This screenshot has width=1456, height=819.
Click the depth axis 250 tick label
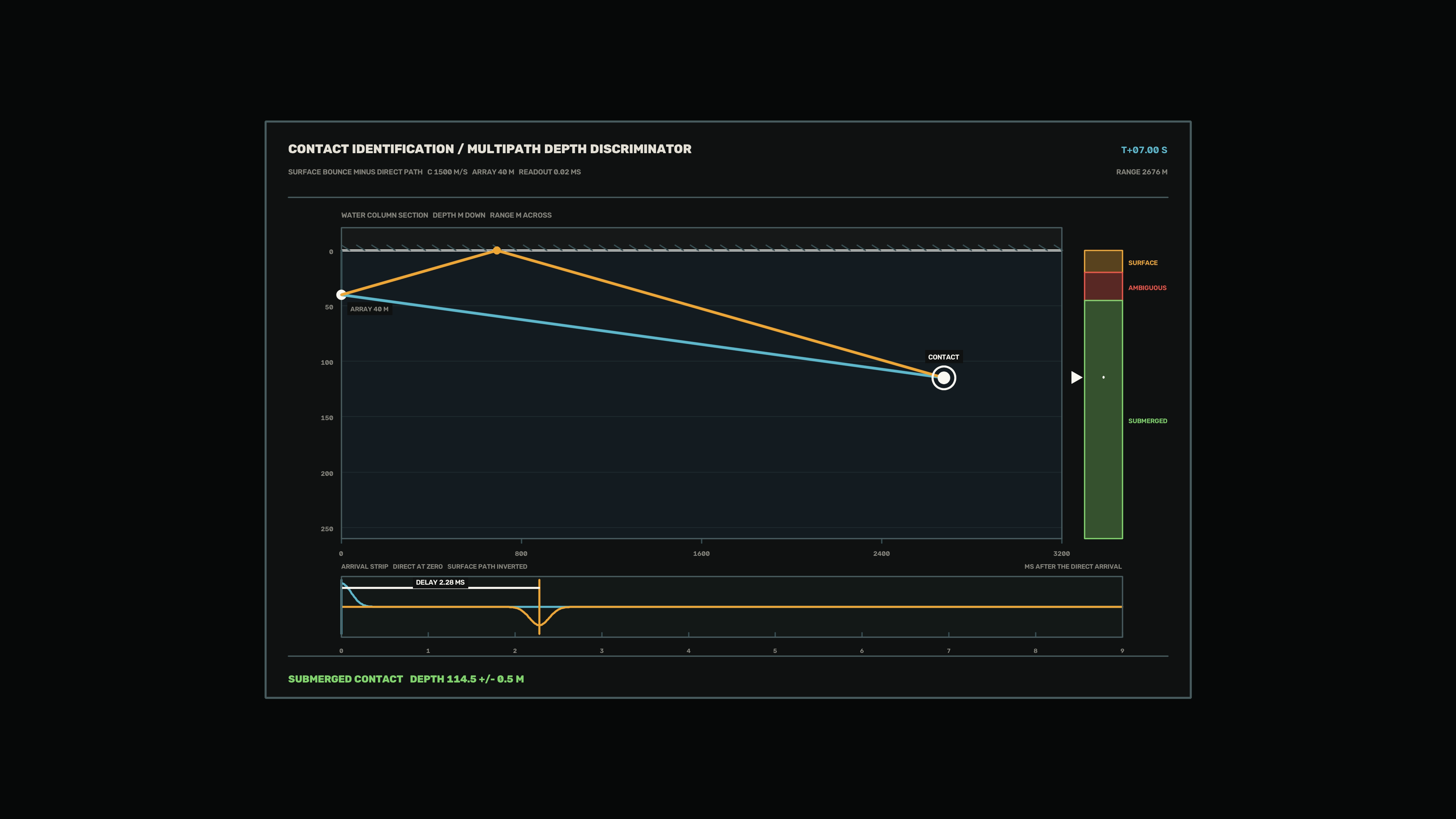(x=327, y=529)
